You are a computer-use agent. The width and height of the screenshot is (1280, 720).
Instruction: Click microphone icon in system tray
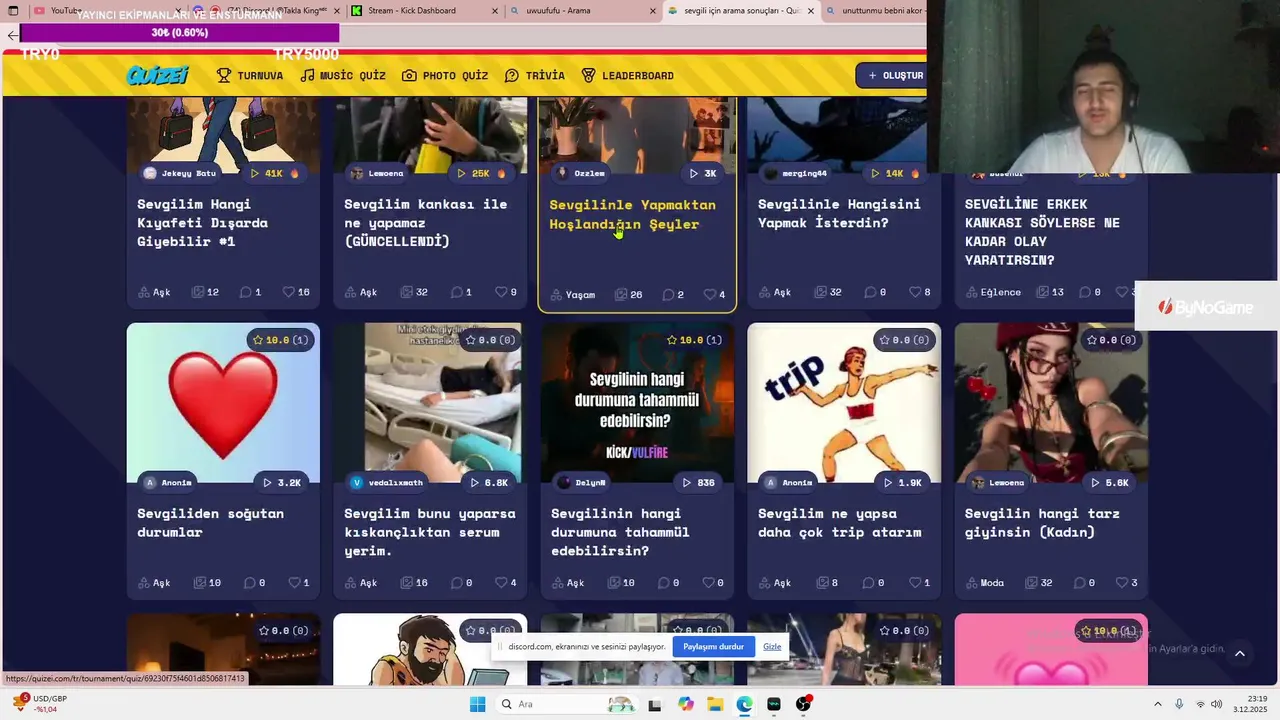coord(1179,704)
